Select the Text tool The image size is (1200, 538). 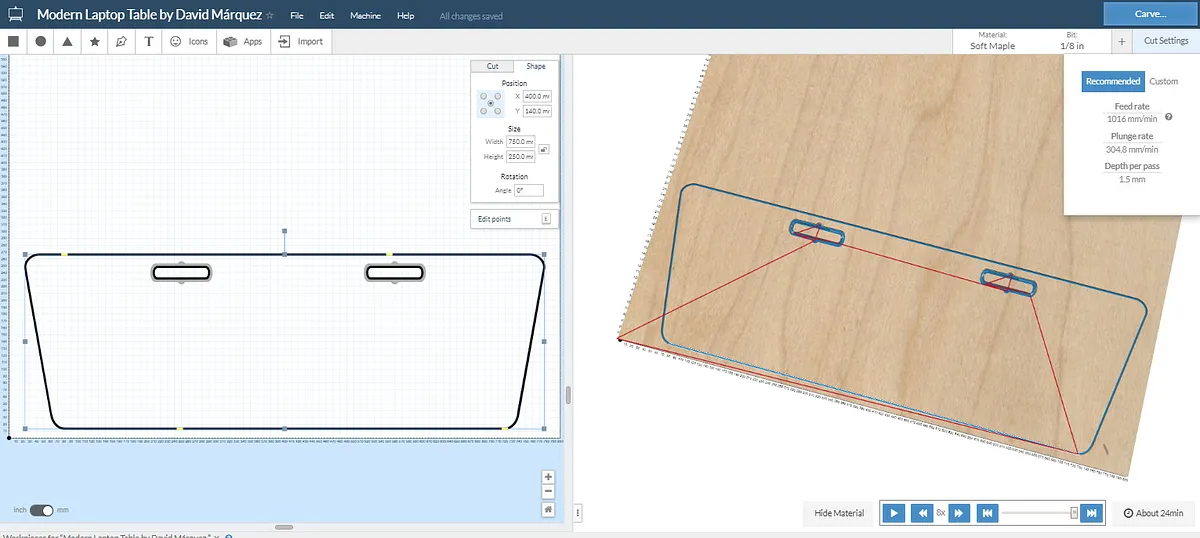tap(149, 42)
